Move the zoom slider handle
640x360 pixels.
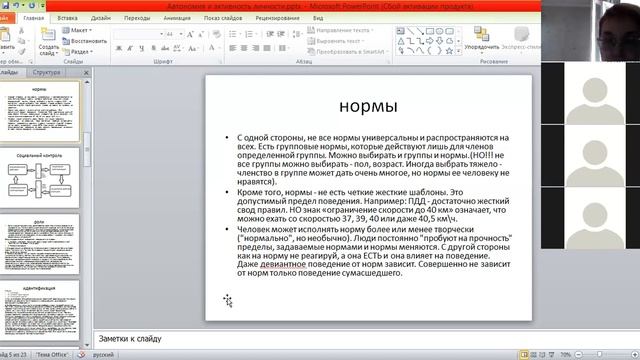pyautogui.click(x=599, y=354)
